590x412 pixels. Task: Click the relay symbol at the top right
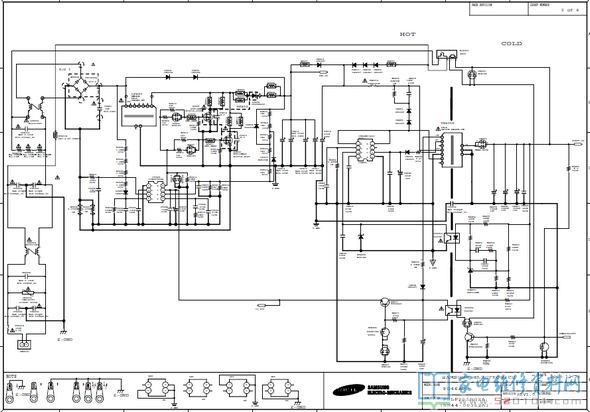(x=446, y=56)
